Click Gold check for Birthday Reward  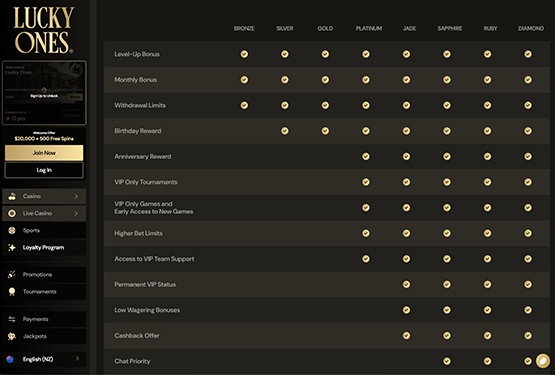point(325,131)
